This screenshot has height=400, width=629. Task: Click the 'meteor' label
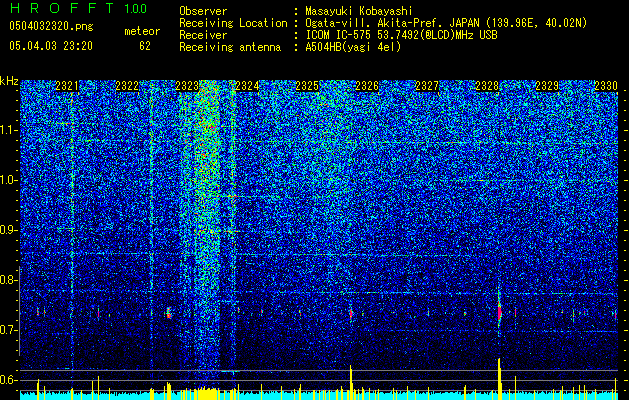pyautogui.click(x=142, y=31)
